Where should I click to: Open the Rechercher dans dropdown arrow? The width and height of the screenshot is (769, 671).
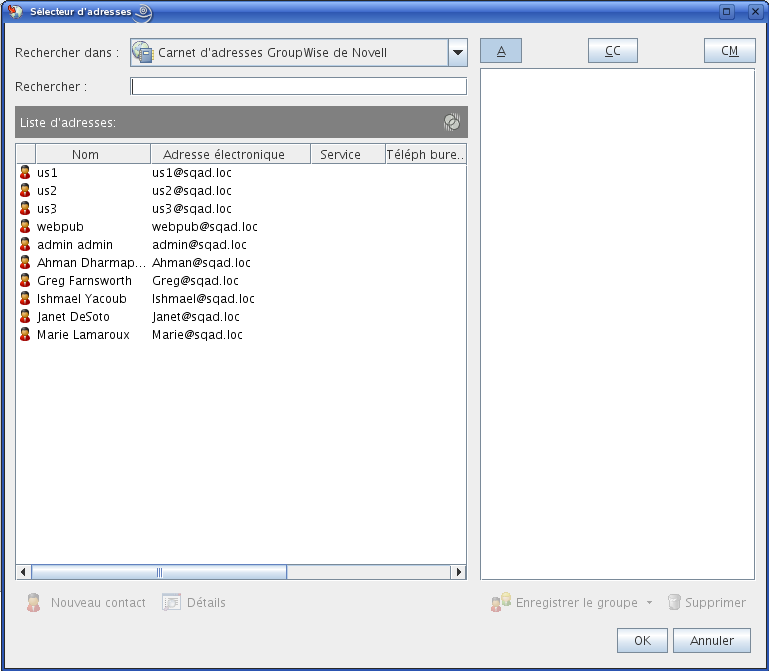pyautogui.click(x=458, y=52)
